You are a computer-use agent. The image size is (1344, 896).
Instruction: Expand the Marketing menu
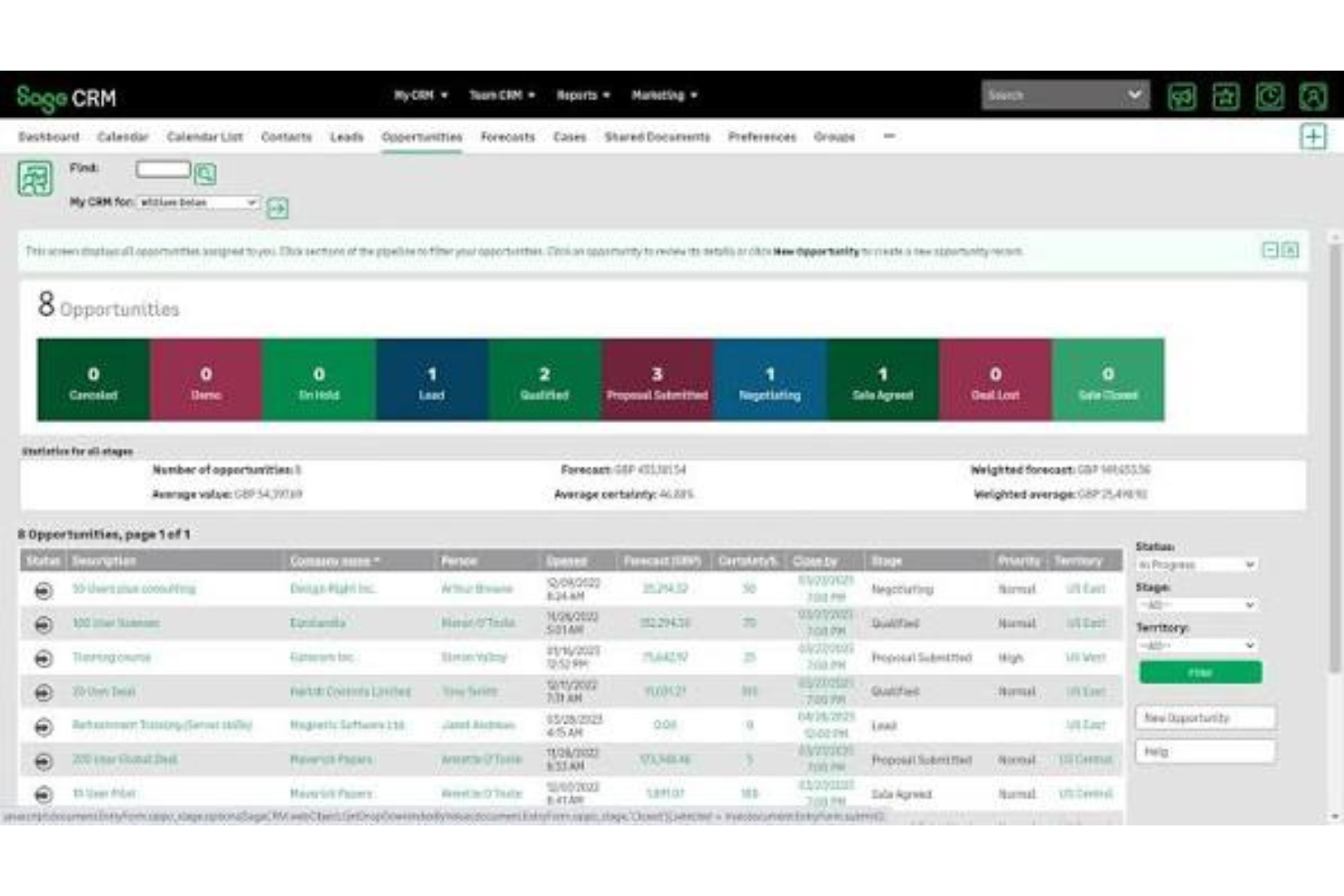(664, 95)
